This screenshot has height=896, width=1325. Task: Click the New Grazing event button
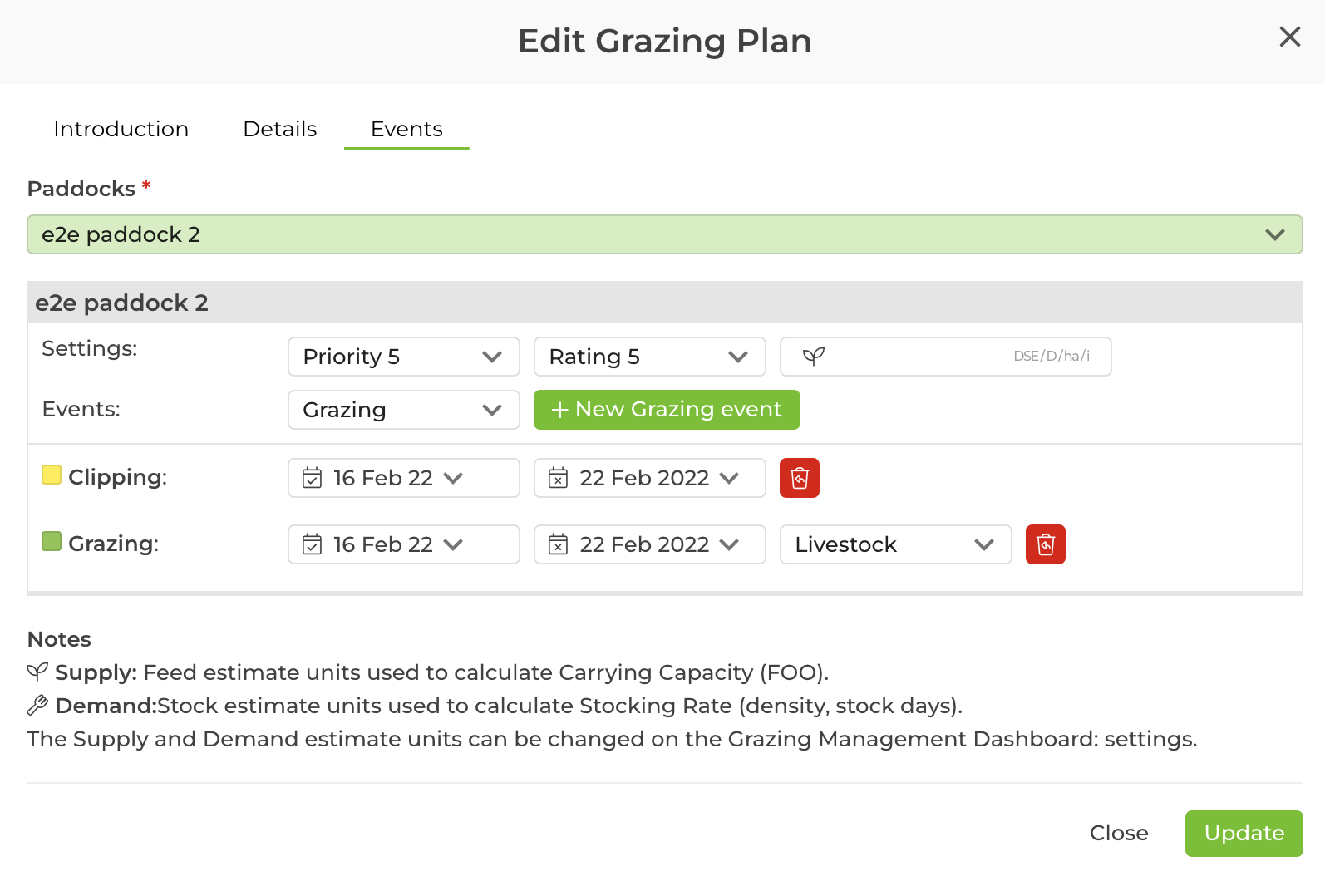667,410
